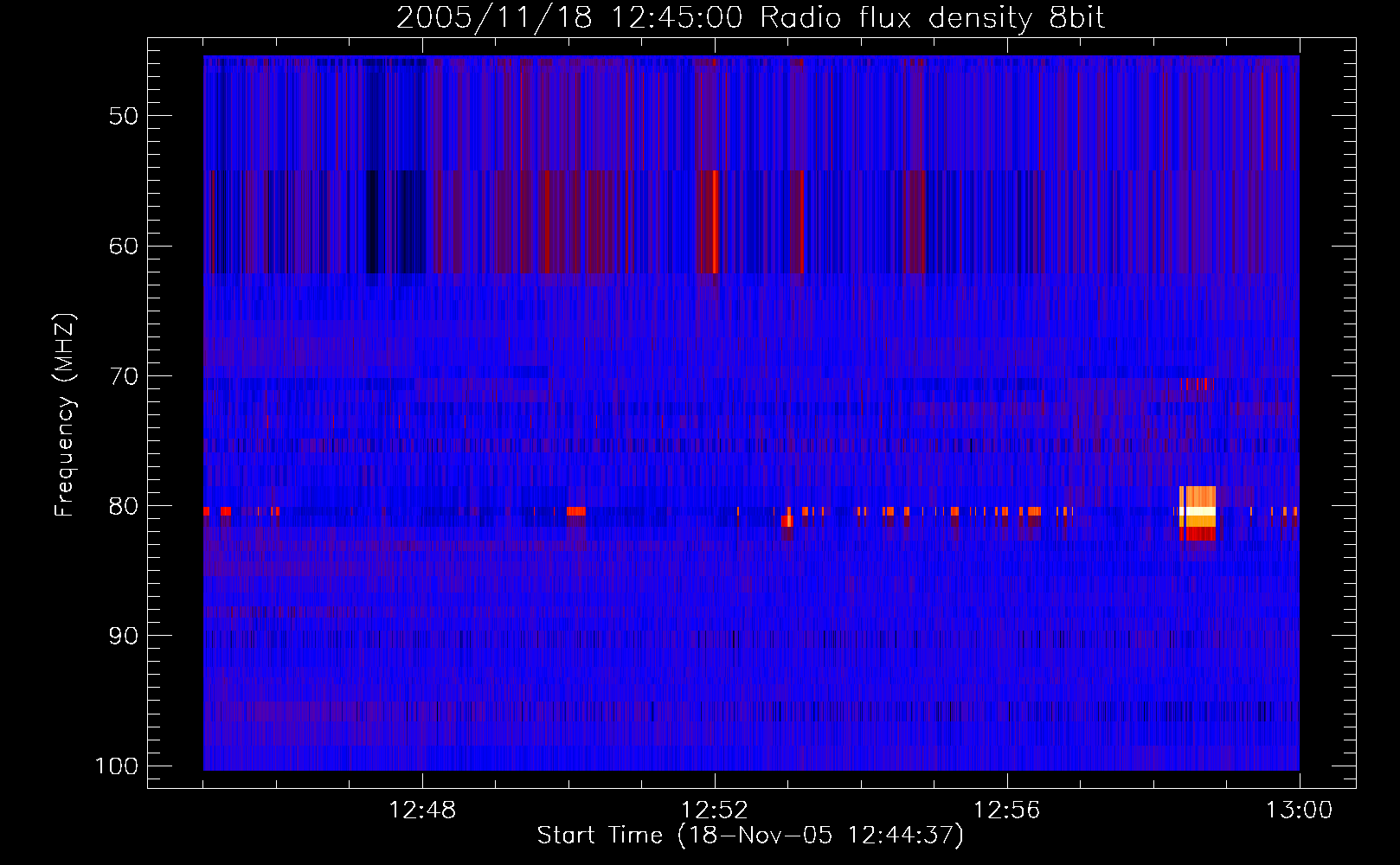The width and height of the screenshot is (1400, 865).
Task: Click the 'Start Time (18-Nov-05 12:44:37)' axis label
Action: click(x=750, y=836)
